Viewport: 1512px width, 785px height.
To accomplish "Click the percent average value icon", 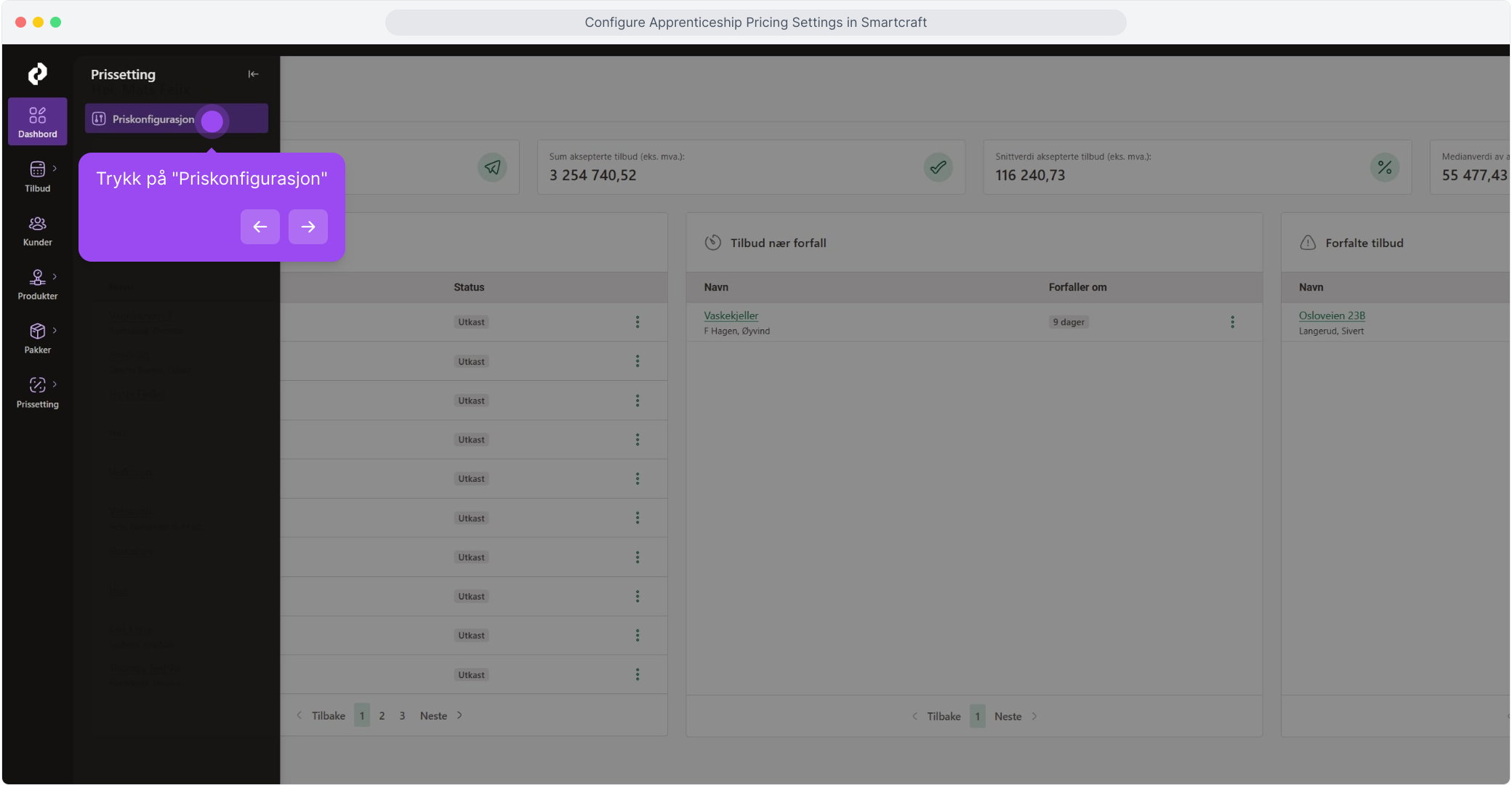I will tap(1385, 167).
